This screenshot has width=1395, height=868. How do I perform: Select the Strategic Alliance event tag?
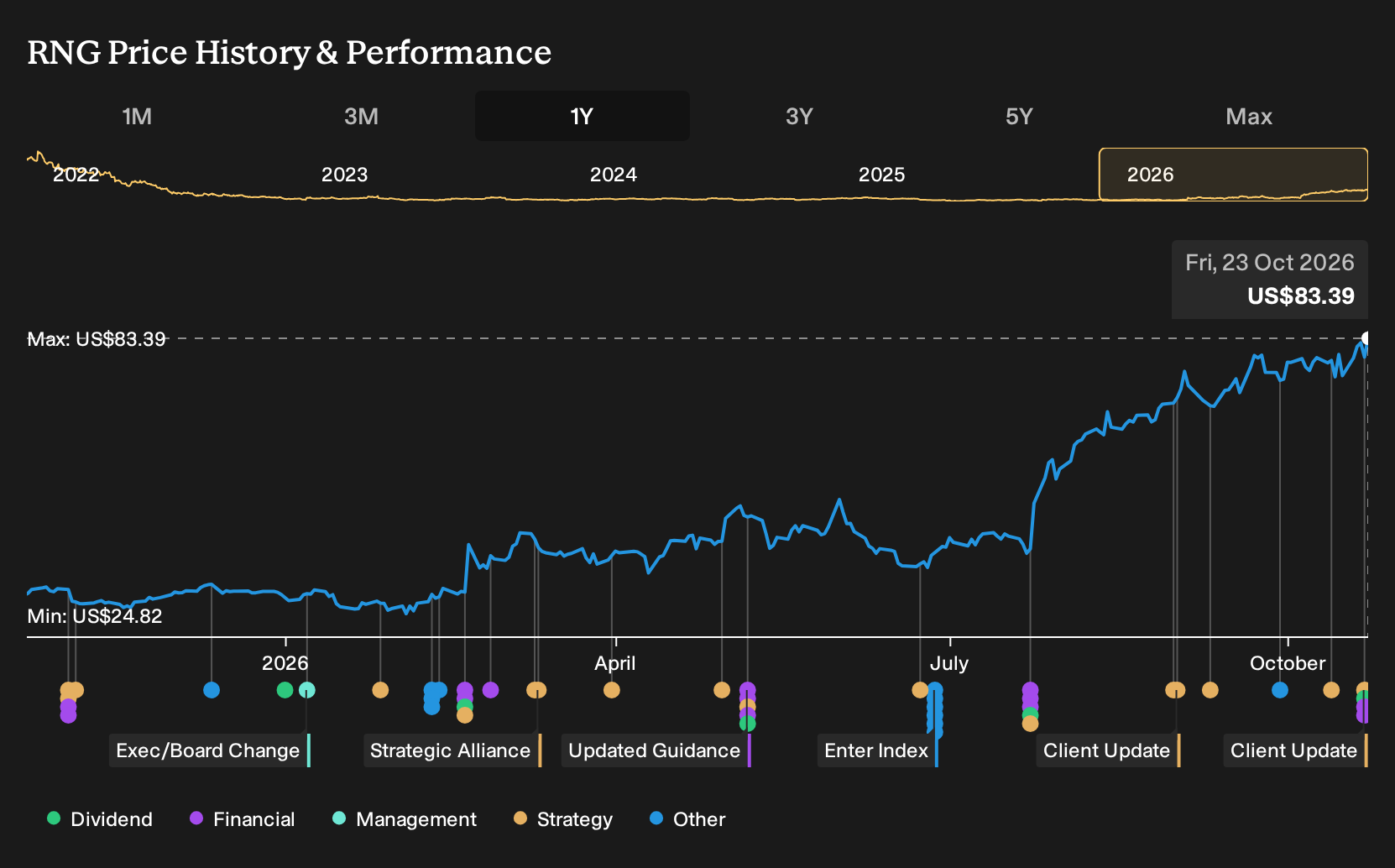[452, 750]
